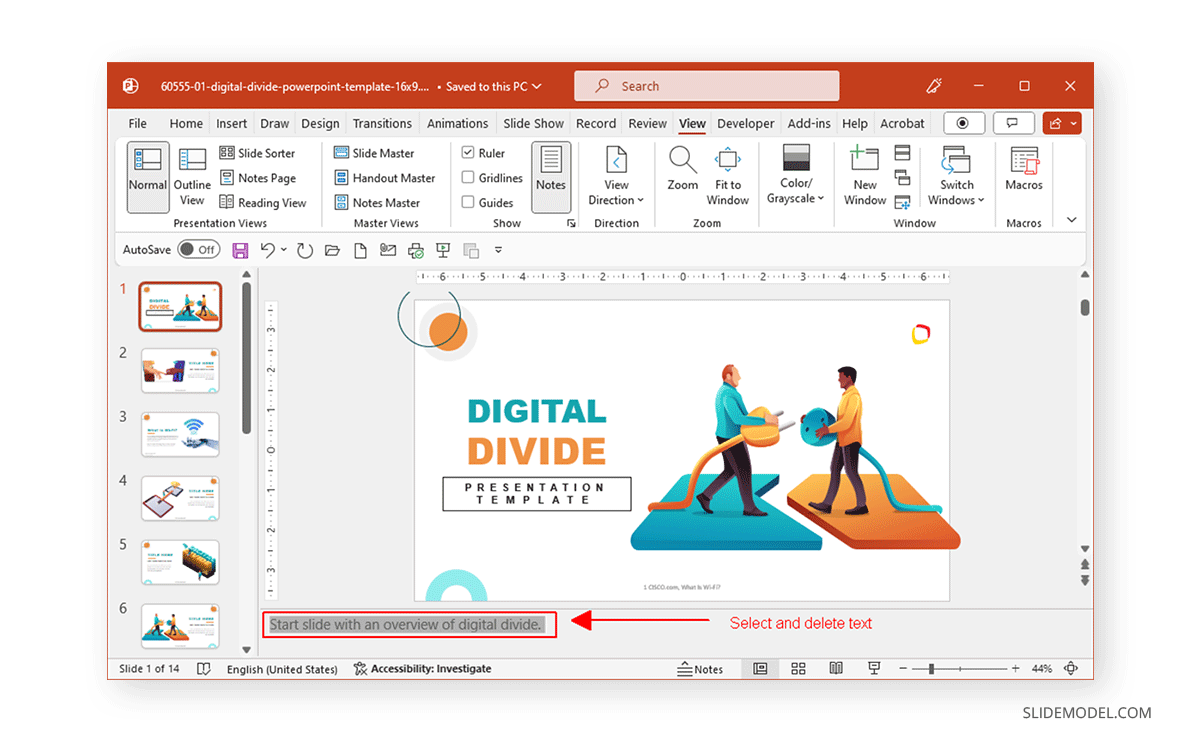1200x743 pixels.
Task: Open the Color/Grayscale dropdown
Action: coord(795,180)
